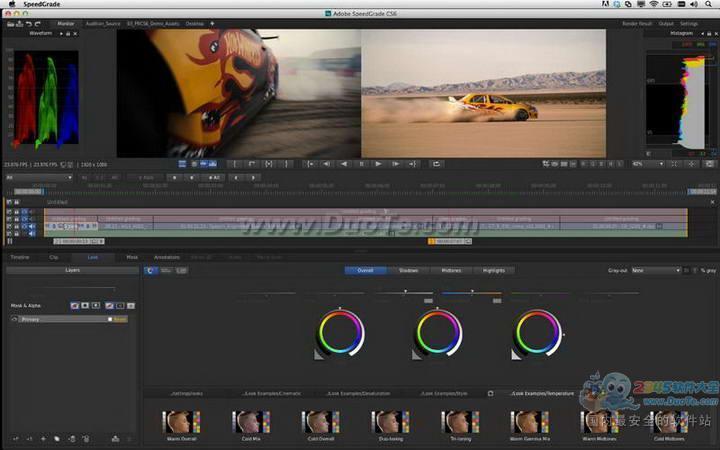The height and width of the screenshot is (450, 720).
Task: Jump to the start of the clip
Action: pos(310,164)
